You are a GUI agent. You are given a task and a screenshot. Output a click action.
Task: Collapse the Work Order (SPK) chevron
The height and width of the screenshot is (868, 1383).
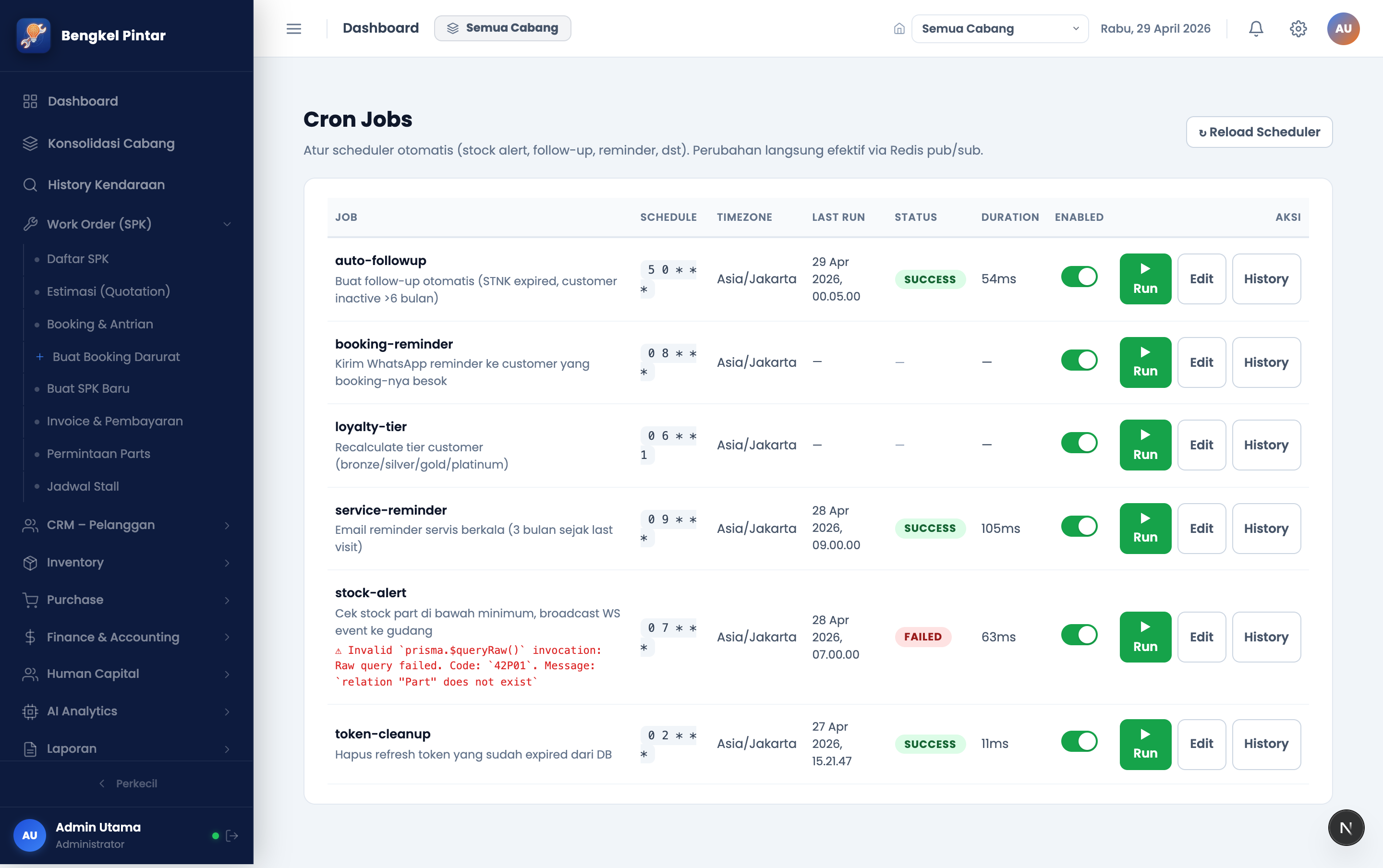(227, 225)
